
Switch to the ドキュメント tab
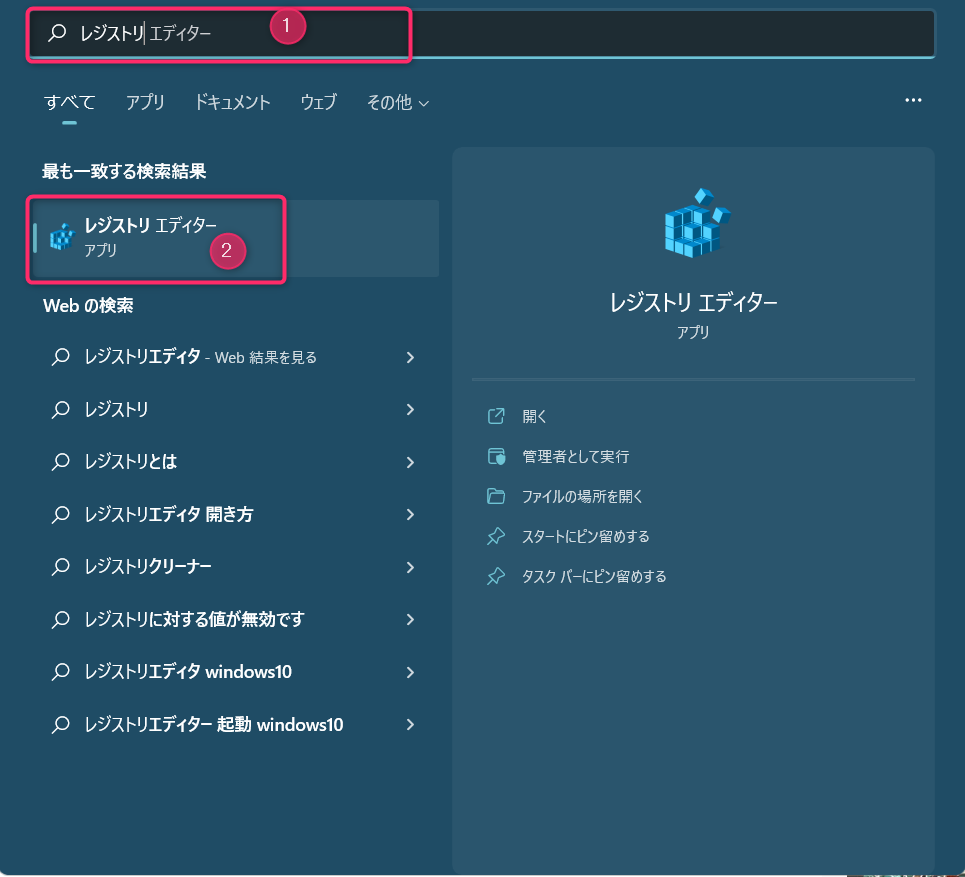(232, 102)
